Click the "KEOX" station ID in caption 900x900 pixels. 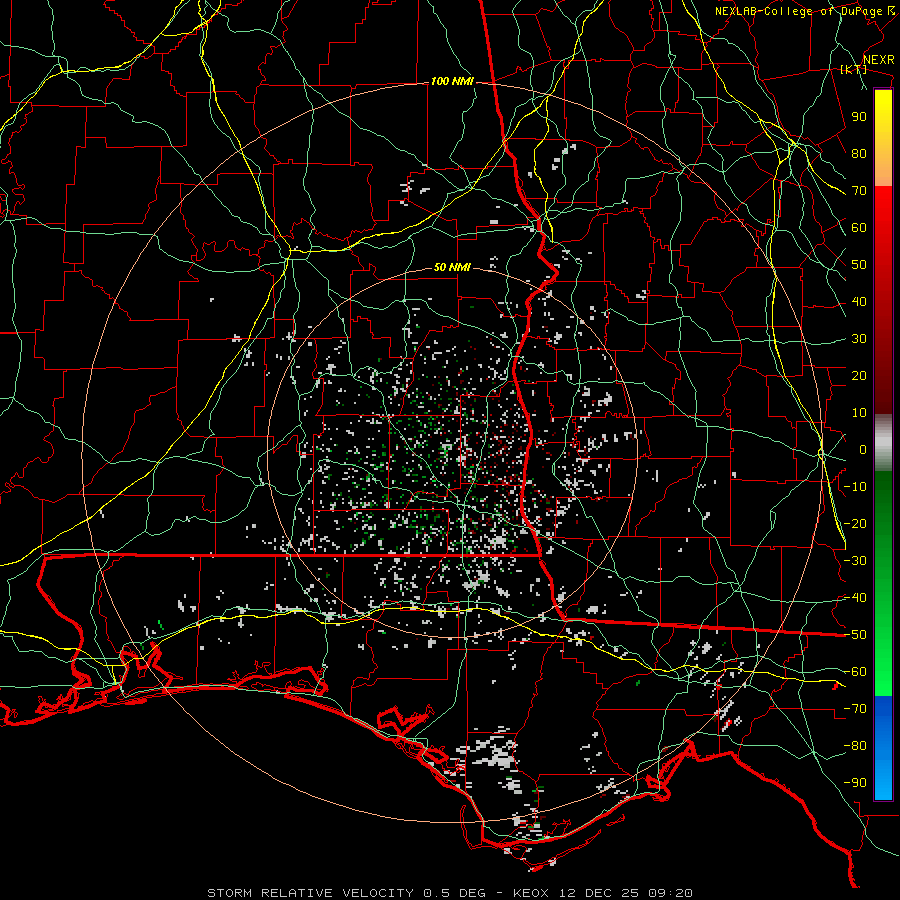point(530,893)
